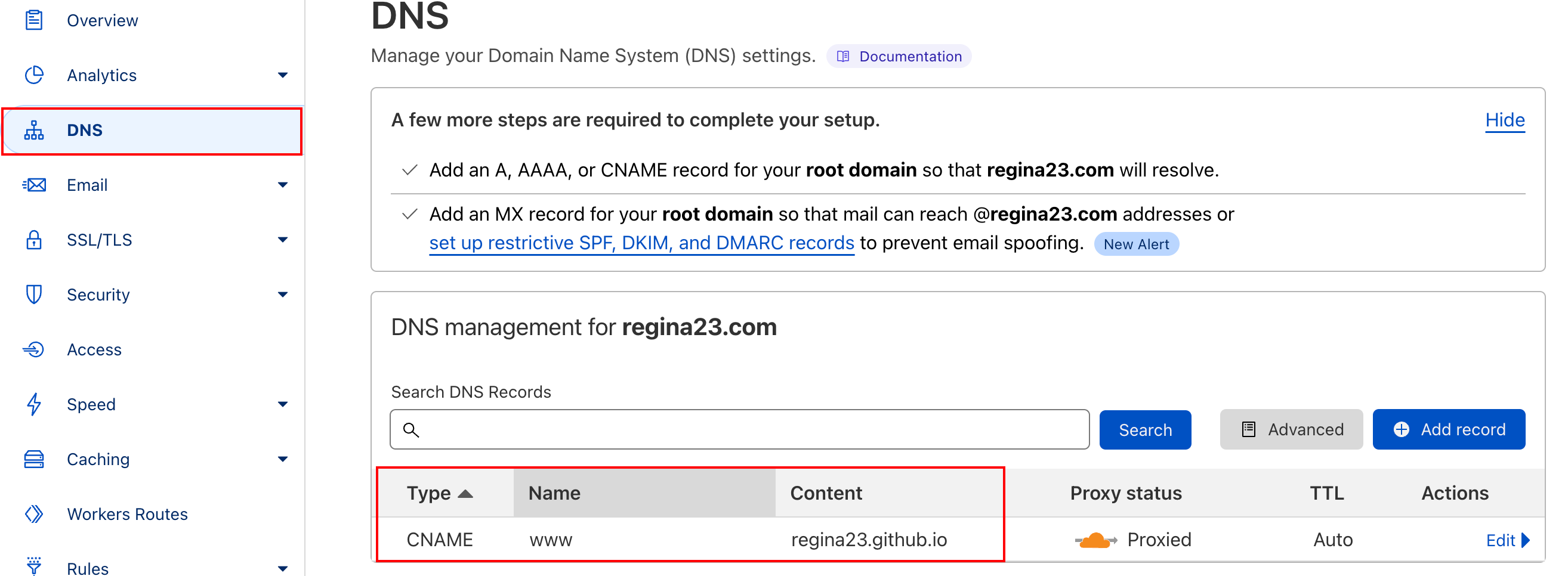
Task: Click the TTL column header
Action: [x=1327, y=493]
